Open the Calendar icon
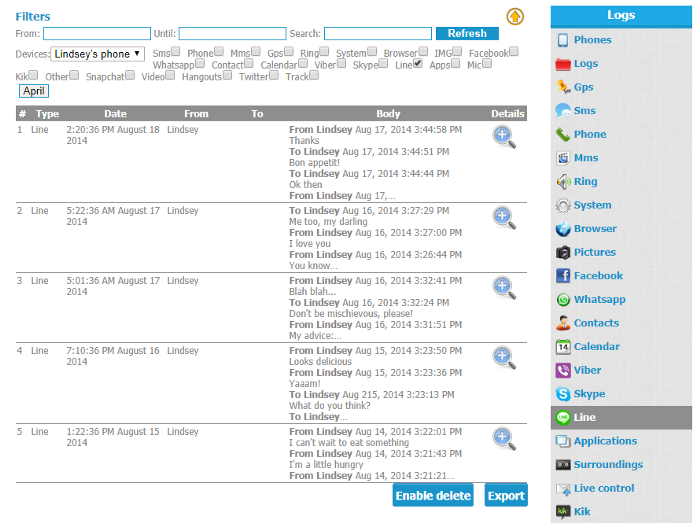This screenshot has width=700, height=523. click(x=563, y=347)
